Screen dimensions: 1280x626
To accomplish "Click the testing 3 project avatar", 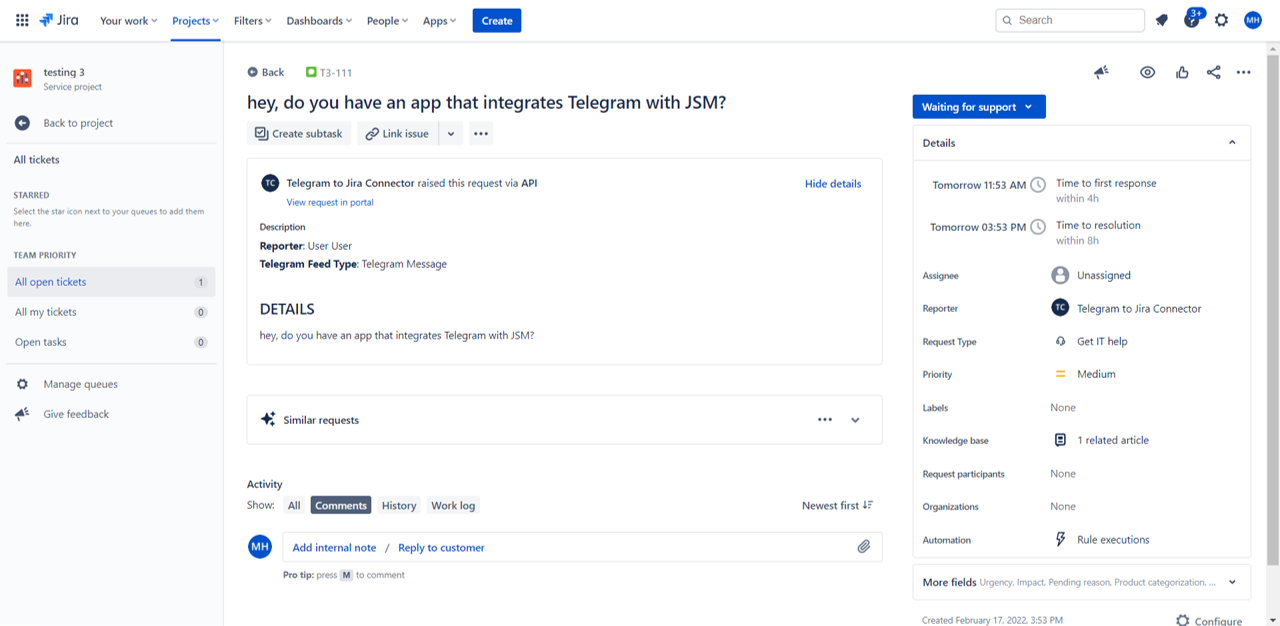I will [x=22, y=78].
